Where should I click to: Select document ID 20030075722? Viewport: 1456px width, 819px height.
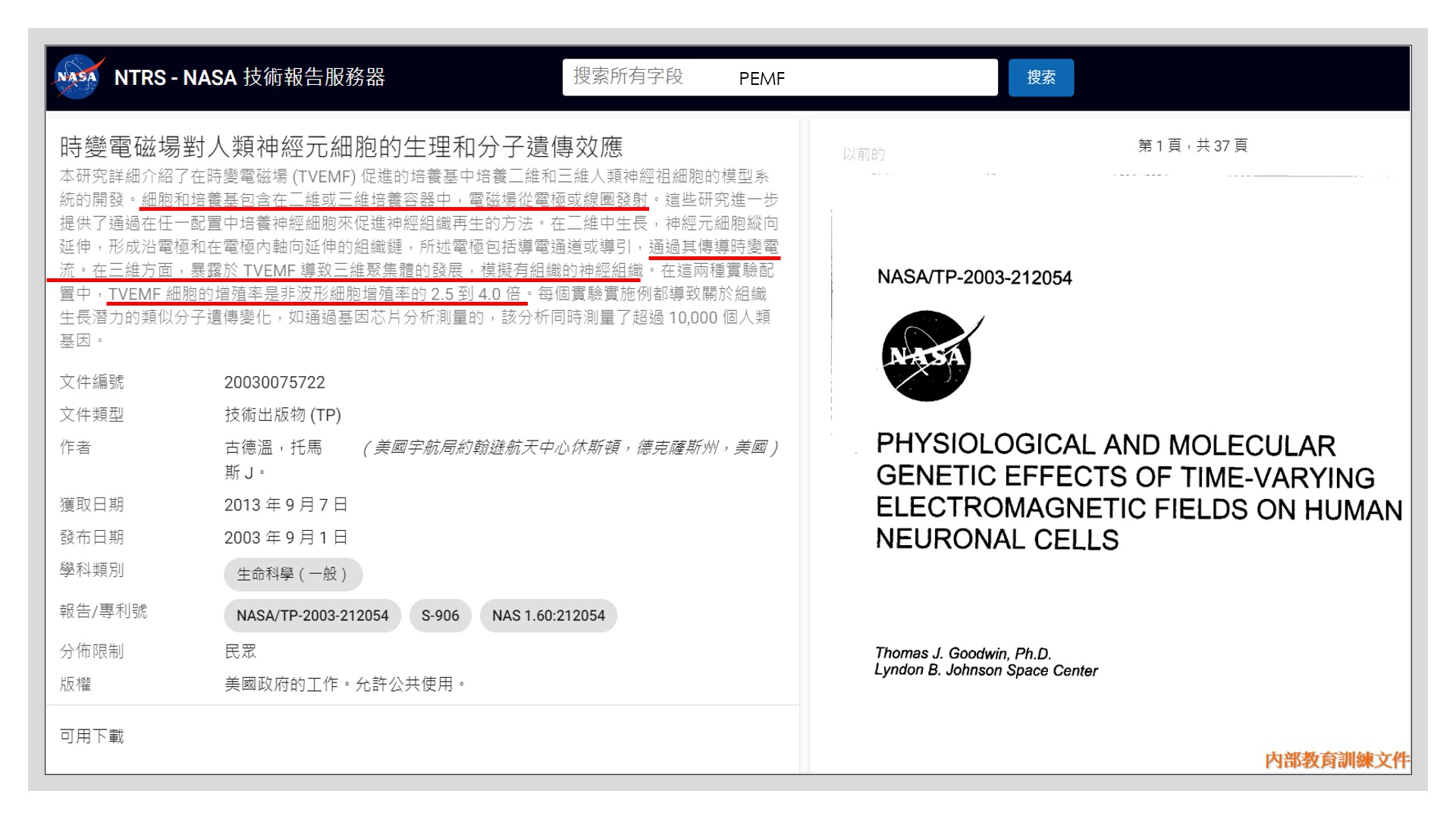pyautogui.click(x=275, y=382)
